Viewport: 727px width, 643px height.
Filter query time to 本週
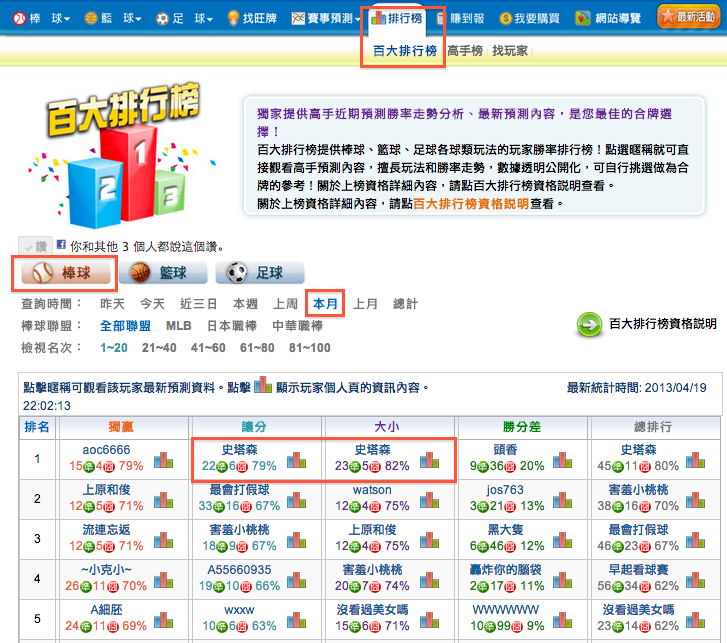[245, 304]
